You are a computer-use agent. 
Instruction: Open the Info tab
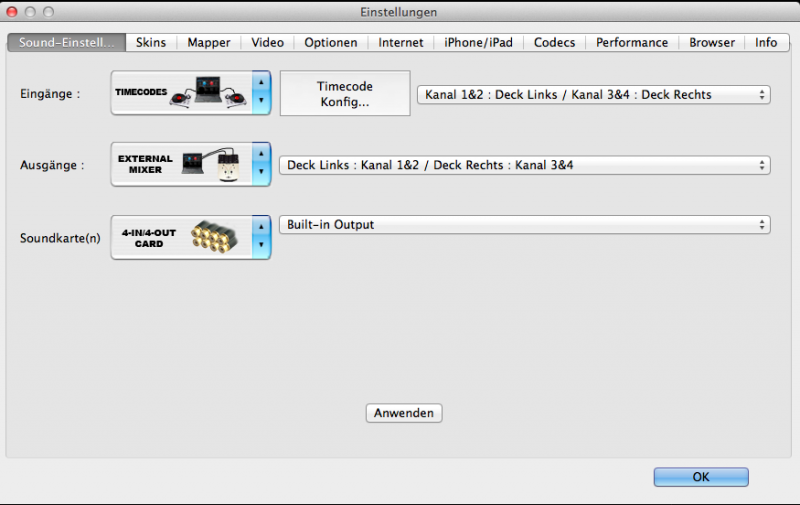(x=766, y=42)
